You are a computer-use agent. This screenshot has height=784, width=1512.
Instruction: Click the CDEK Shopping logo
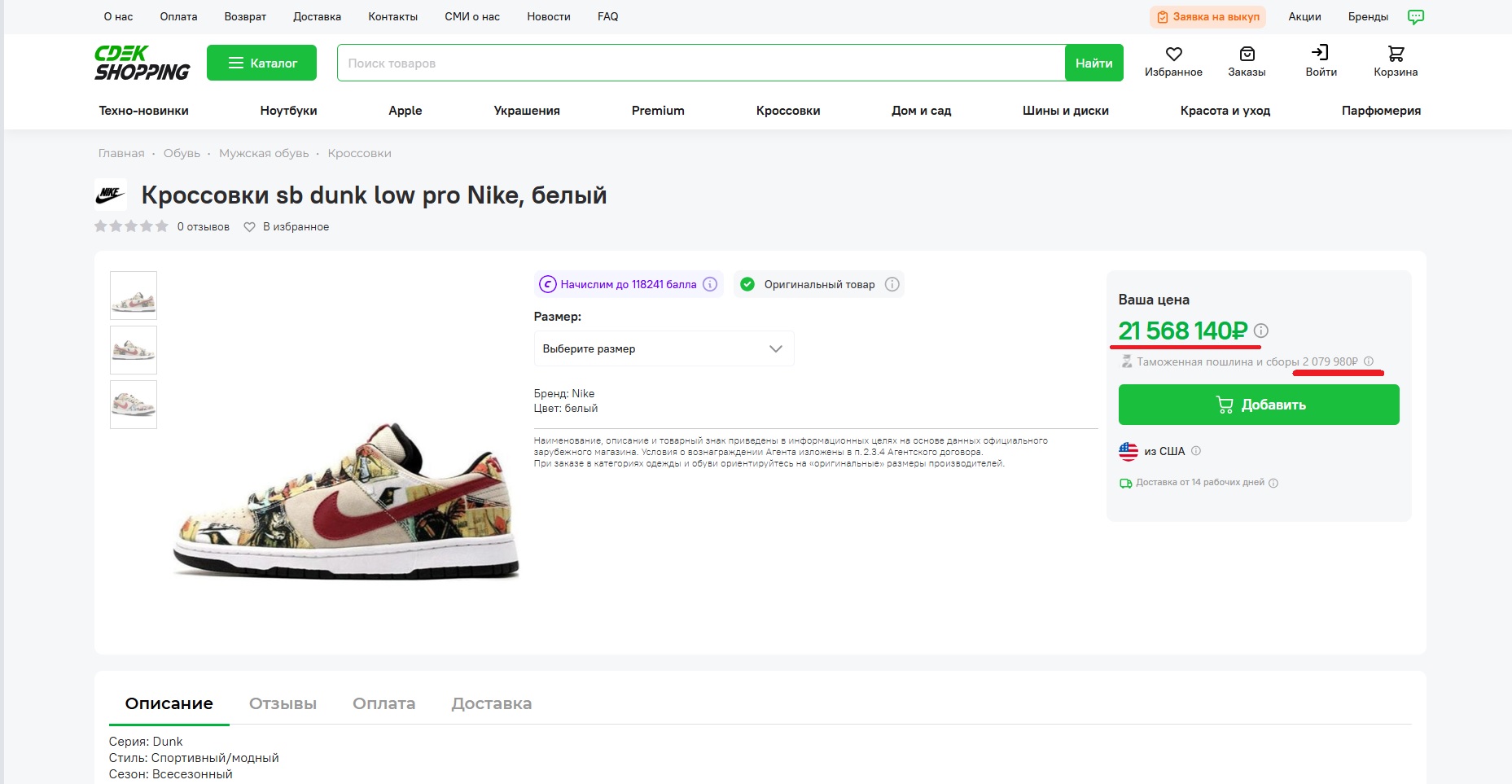pos(142,63)
